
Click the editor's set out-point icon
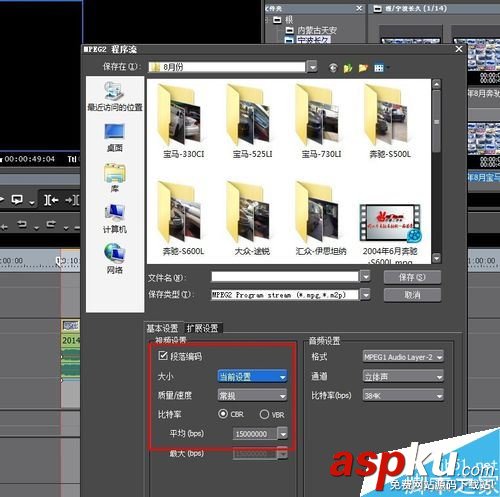tap(72, 200)
